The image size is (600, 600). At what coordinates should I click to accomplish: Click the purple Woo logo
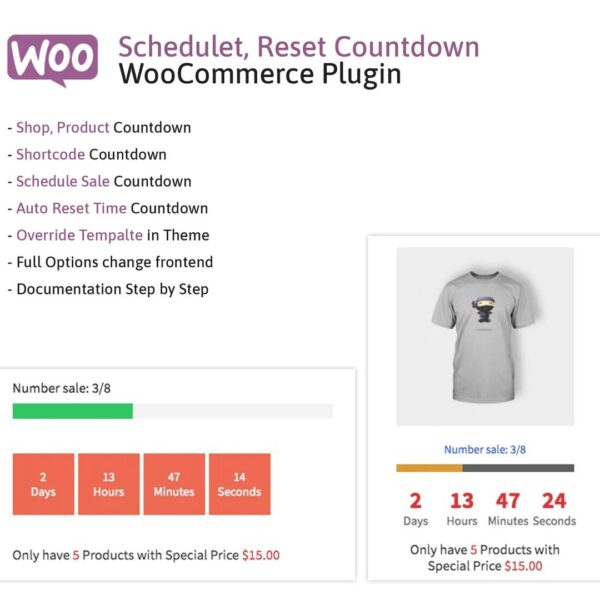tap(52, 60)
